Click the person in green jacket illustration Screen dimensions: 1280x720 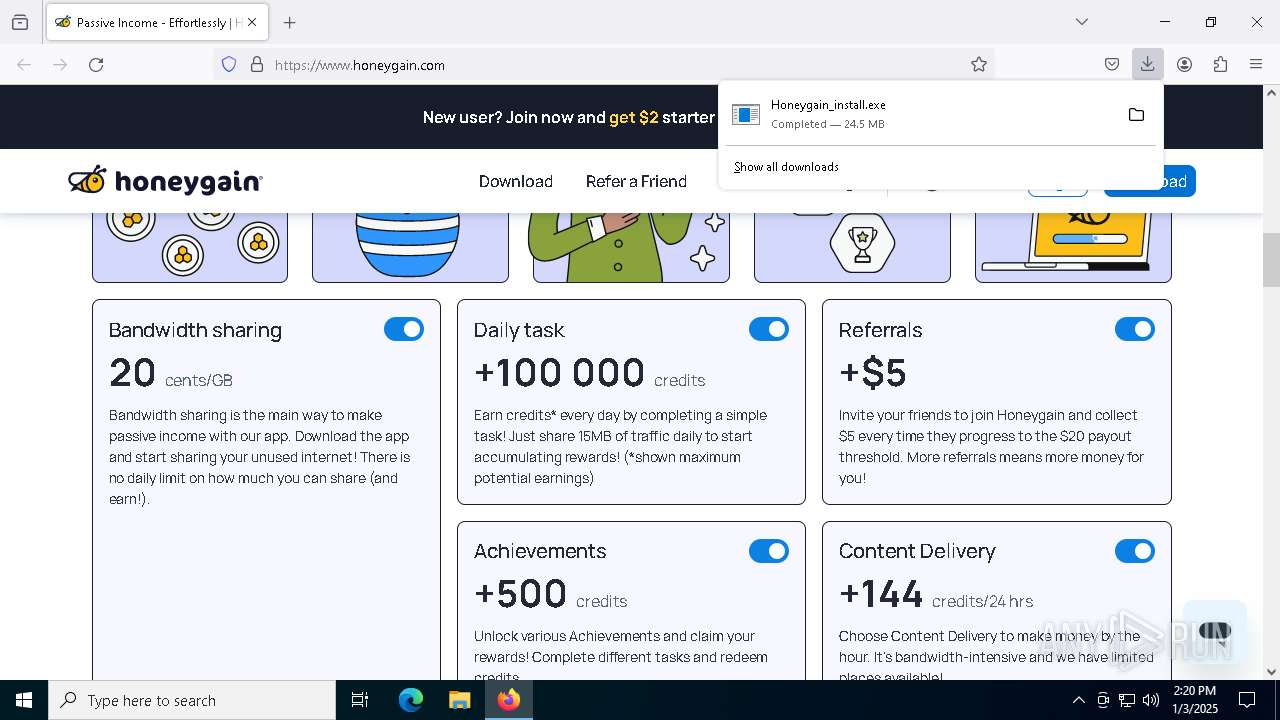tap(631, 247)
